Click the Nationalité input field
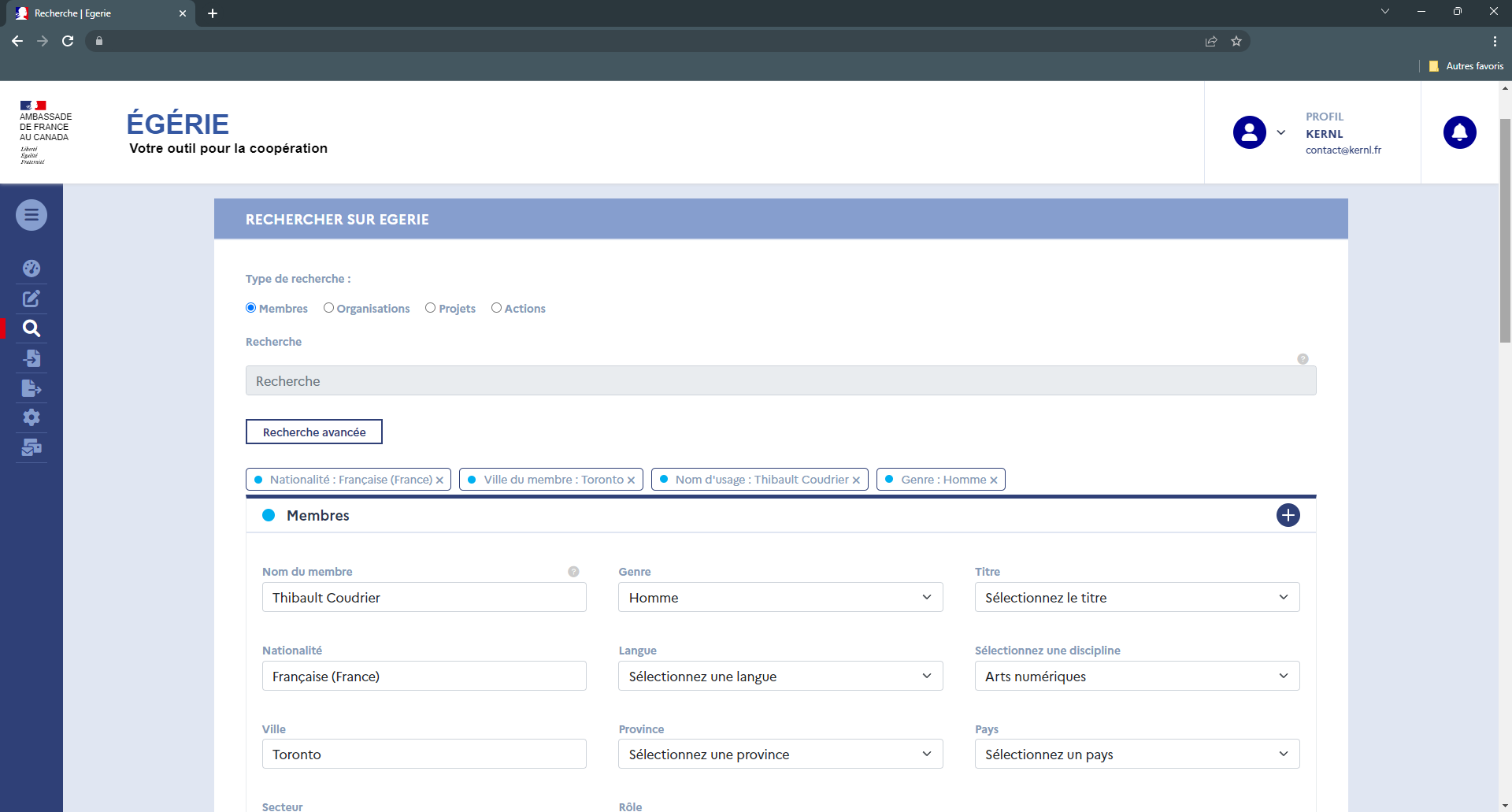 click(x=424, y=676)
